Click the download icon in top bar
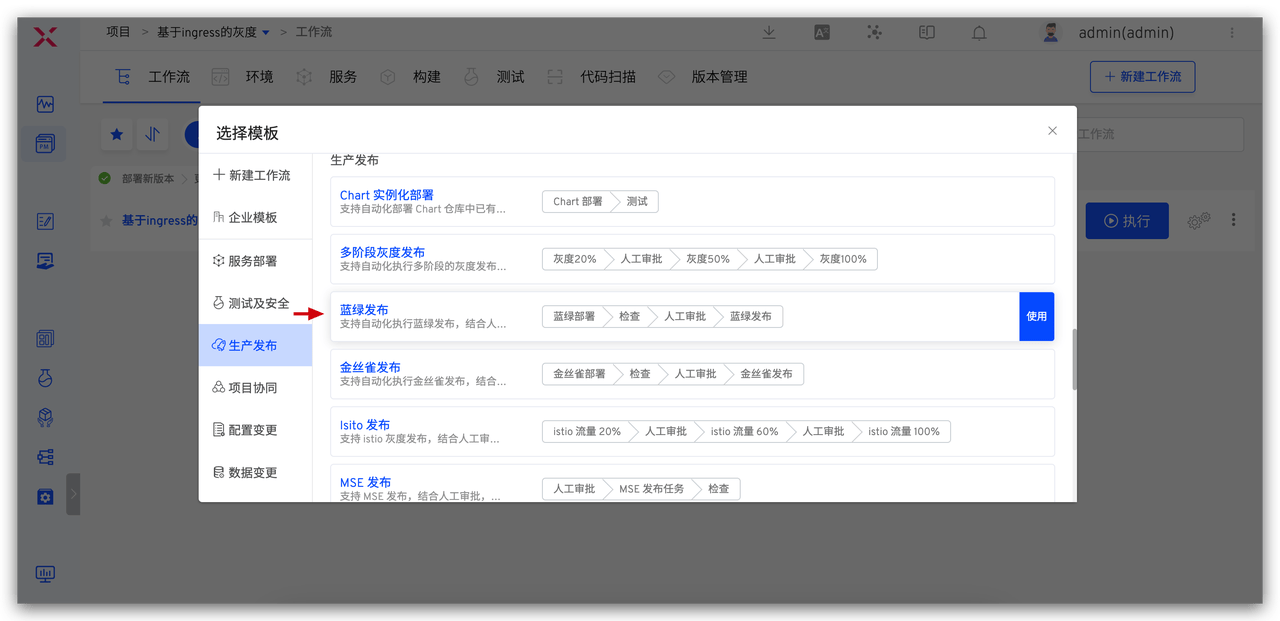Image resolution: width=1280 pixels, height=621 pixels. point(769,32)
